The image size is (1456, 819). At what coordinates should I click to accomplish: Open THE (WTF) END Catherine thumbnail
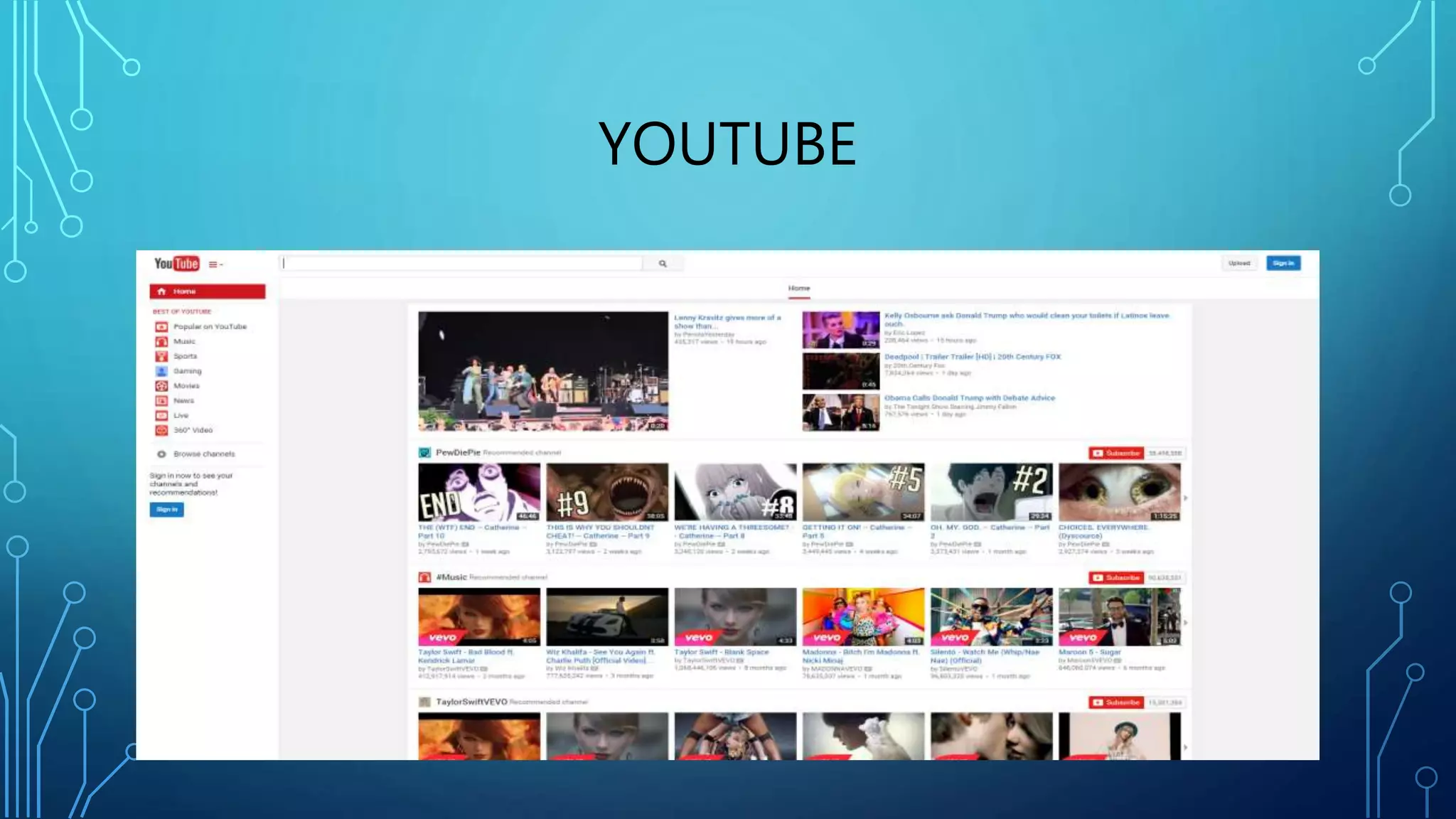pos(479,492)
